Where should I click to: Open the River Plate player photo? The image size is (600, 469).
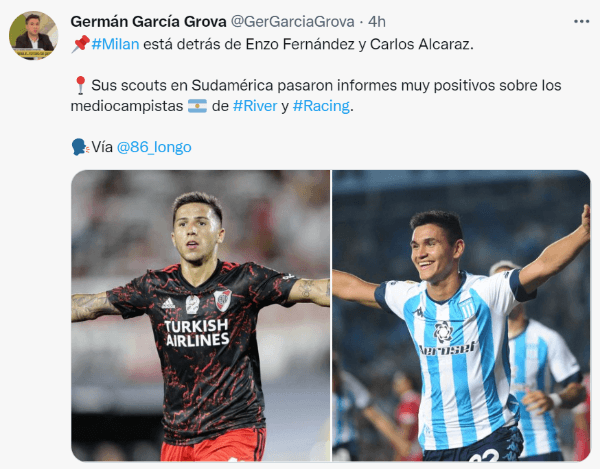point(201,316)
